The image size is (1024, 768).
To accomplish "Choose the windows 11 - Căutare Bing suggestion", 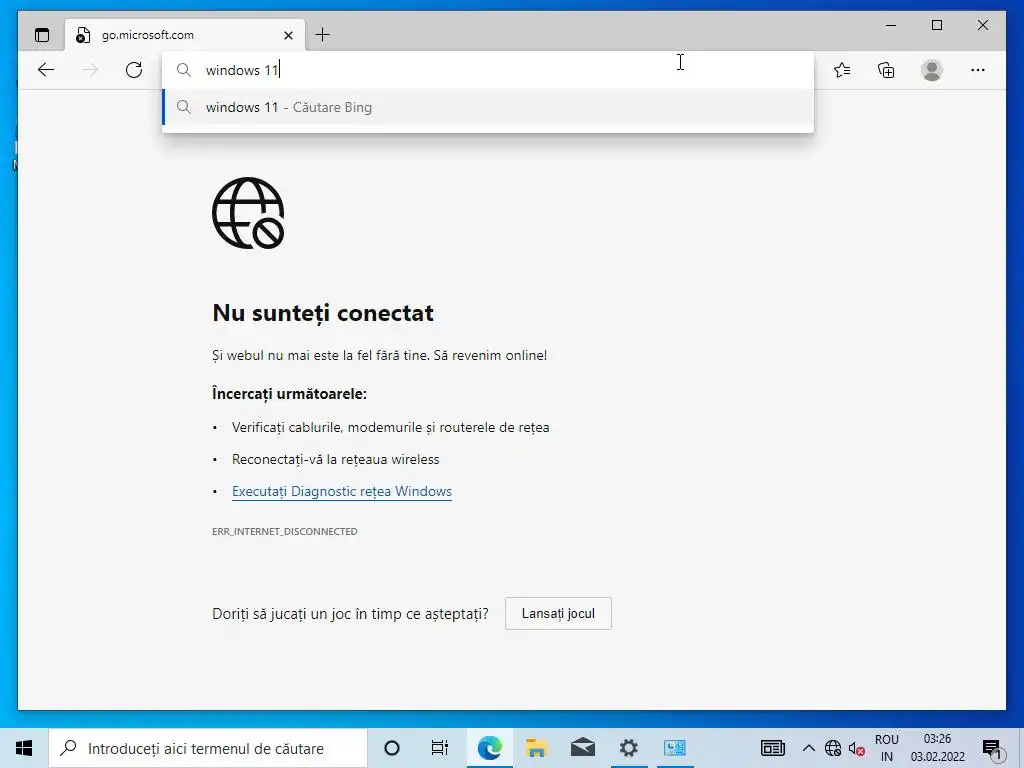I will click(487, 107).
